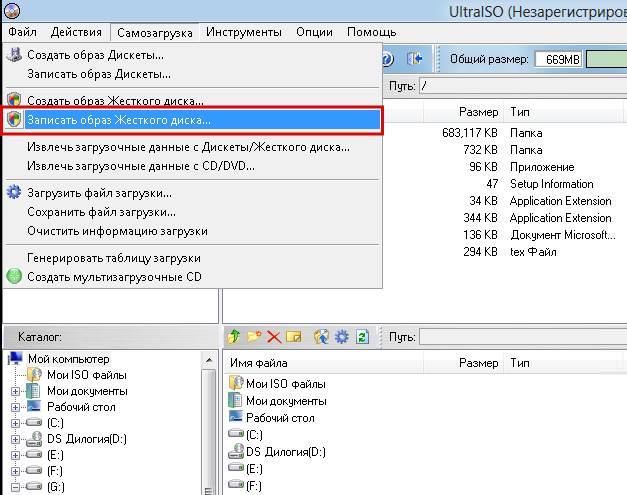Image resolution: width=627 pixels, height=495 pixels.
Task: Choose Извлечь загрузочные данные с Дискеты/Жесткого диска
Action: tap(192, 147)
